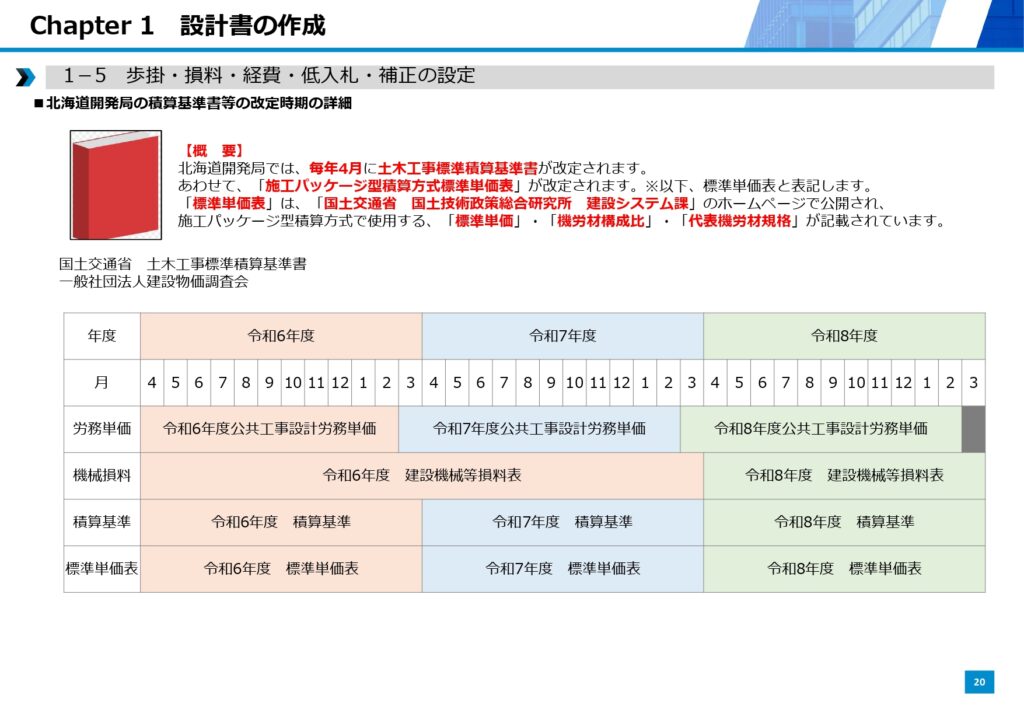Click the 令和8年度 標準単価表 cell
This screenshot has height=724, width=1024.
point(844,568)
